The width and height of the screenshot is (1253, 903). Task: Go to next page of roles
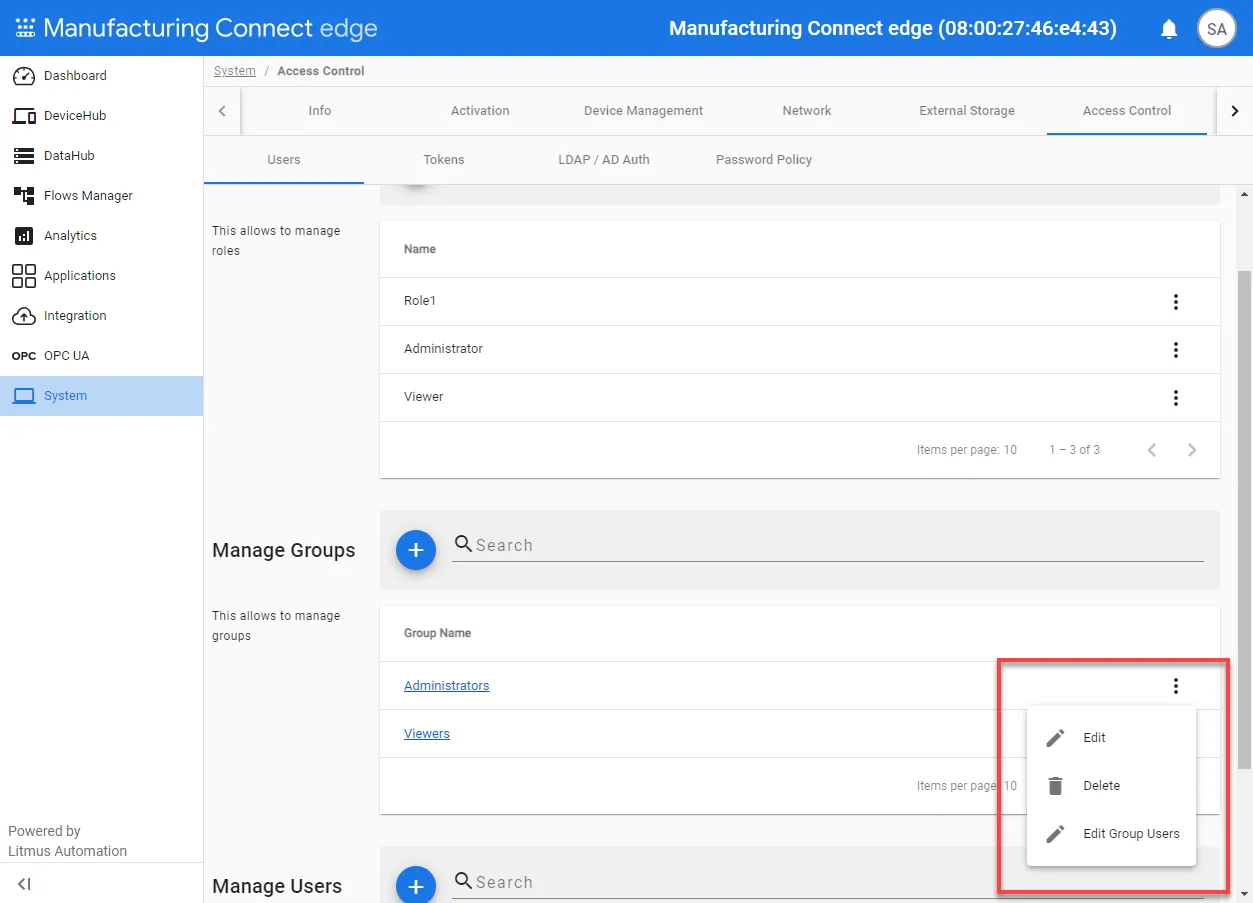(1192, 450)
